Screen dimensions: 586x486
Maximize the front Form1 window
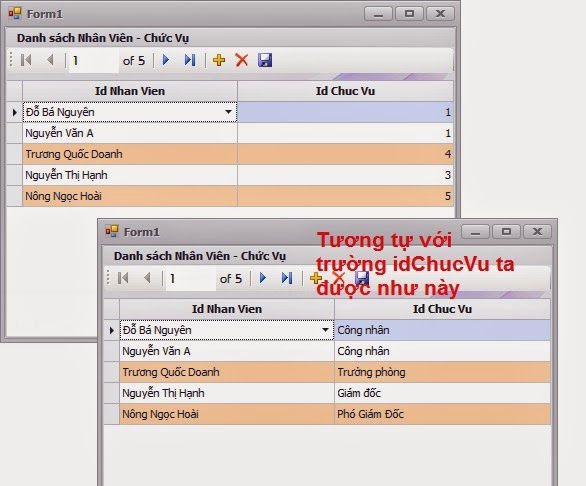pos(506,232)
